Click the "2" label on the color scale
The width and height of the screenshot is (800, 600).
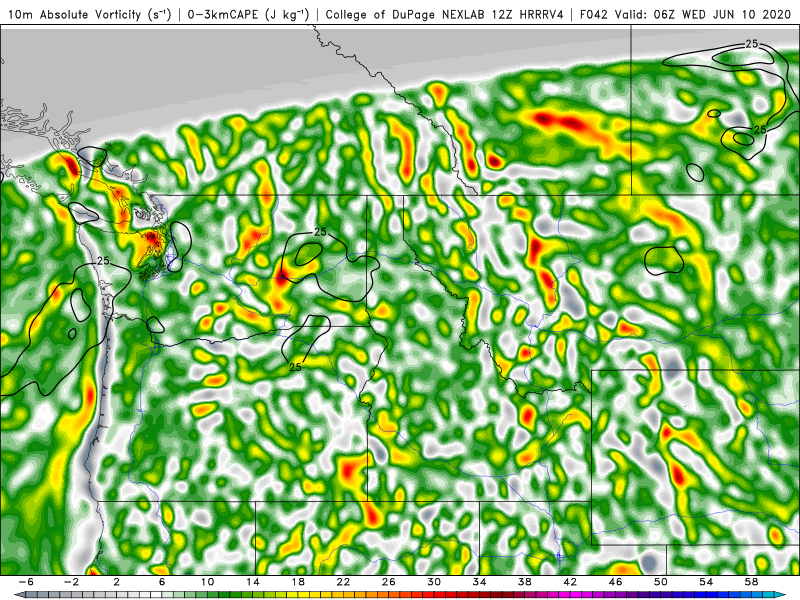[116, 582]
